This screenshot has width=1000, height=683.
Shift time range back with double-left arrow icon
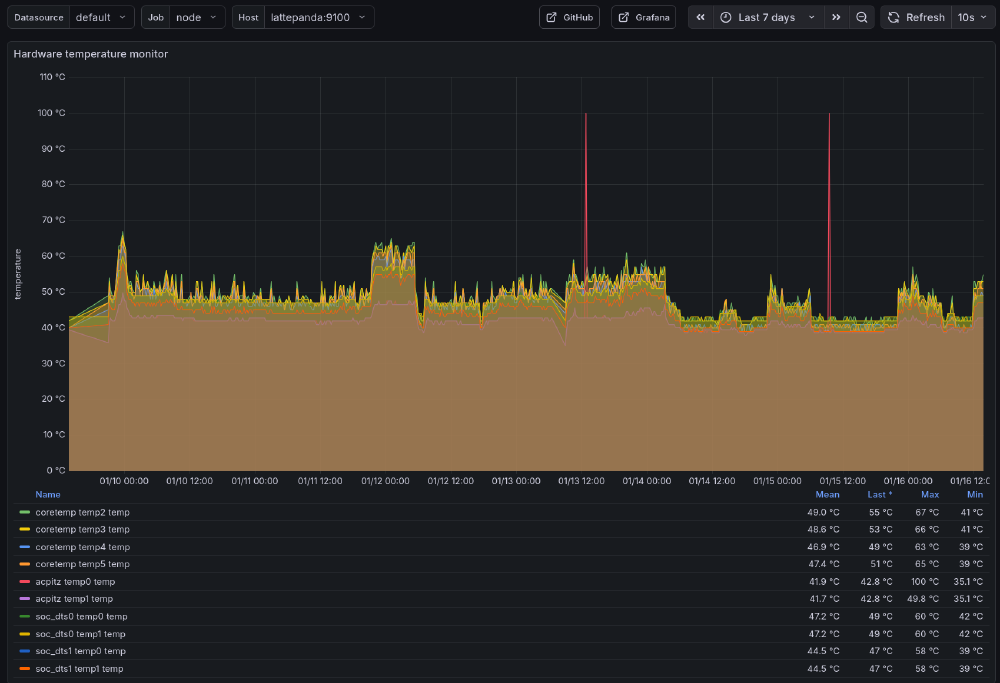point(699,16)
